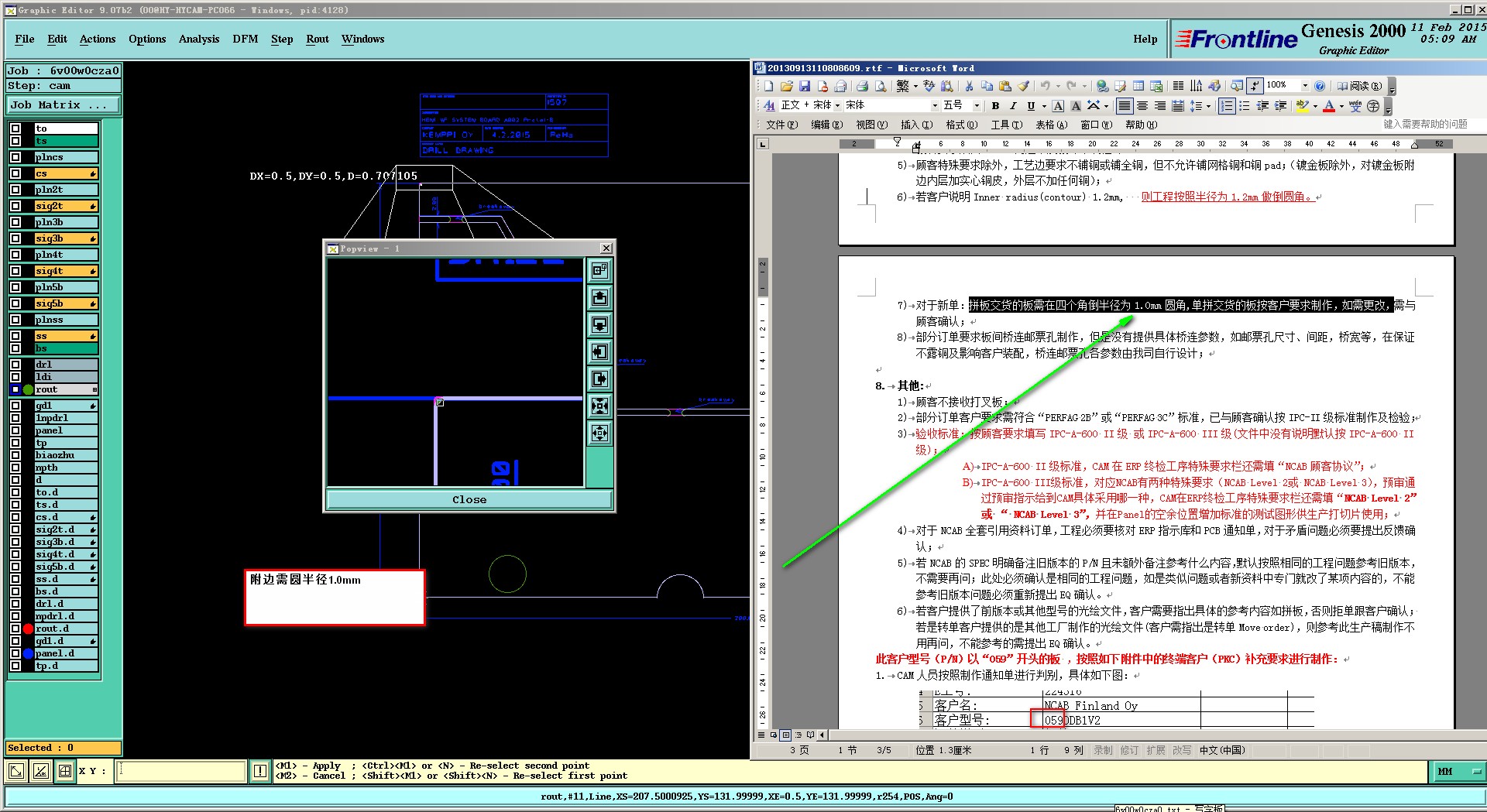This screenshot has width=1487, height=812.
Task: Toggle display checkbox for layer sig2t
Action: pyautogui.click(x=15, y=206)
